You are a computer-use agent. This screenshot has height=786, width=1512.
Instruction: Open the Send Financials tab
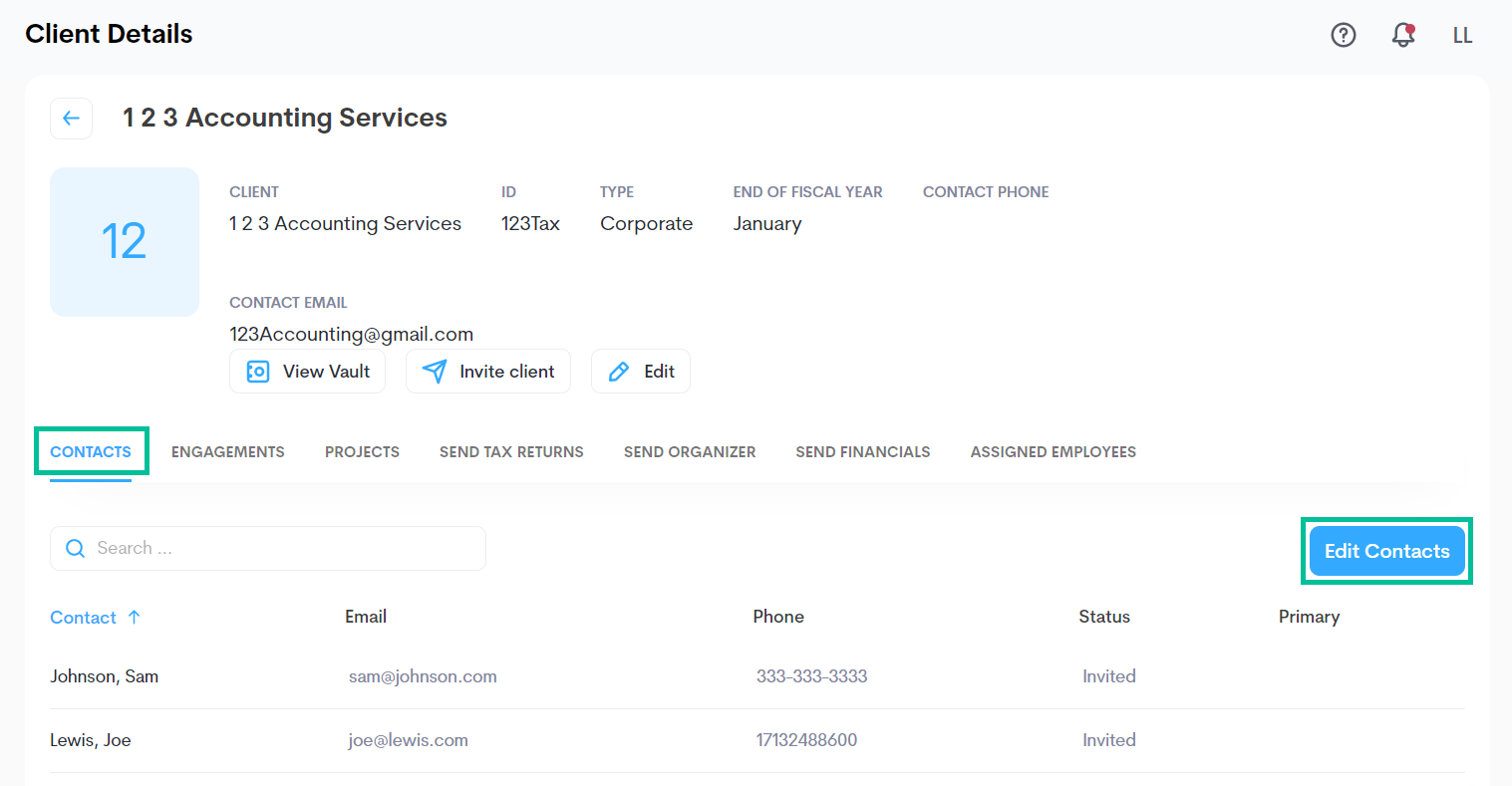point(862,452)
